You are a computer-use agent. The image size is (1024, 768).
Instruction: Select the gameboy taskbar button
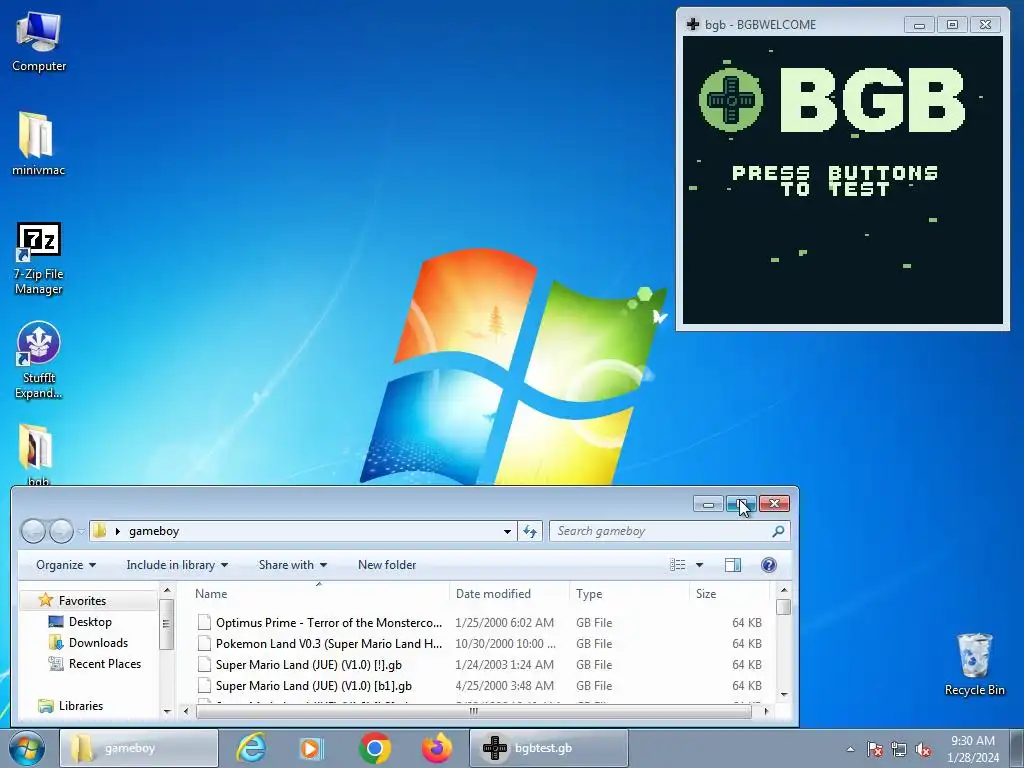(138, 748)
